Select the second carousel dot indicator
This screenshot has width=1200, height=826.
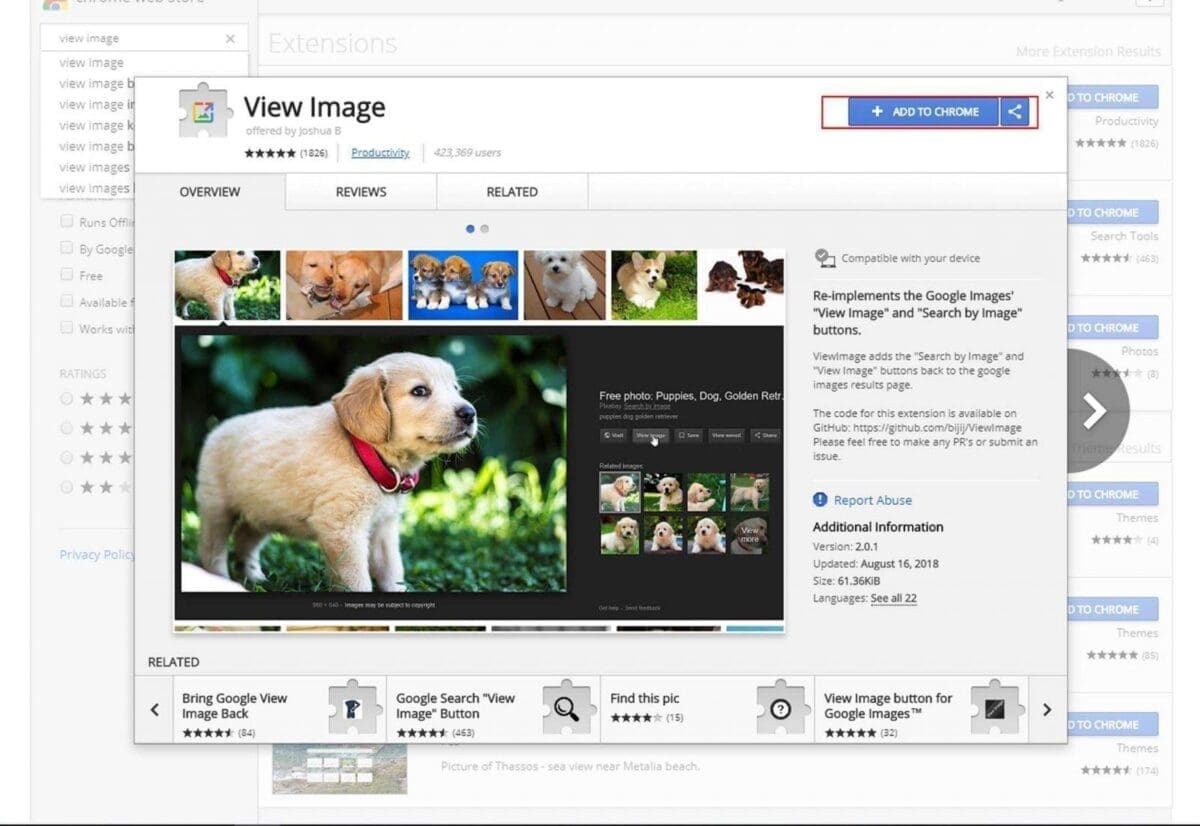click(485, 229)
